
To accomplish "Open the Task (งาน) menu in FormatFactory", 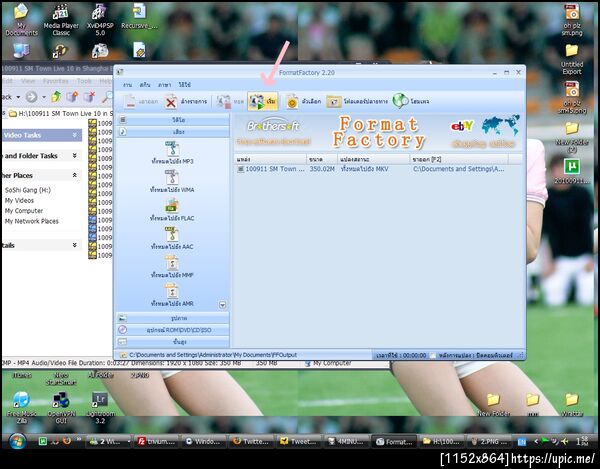I will [x=127, y=85].
